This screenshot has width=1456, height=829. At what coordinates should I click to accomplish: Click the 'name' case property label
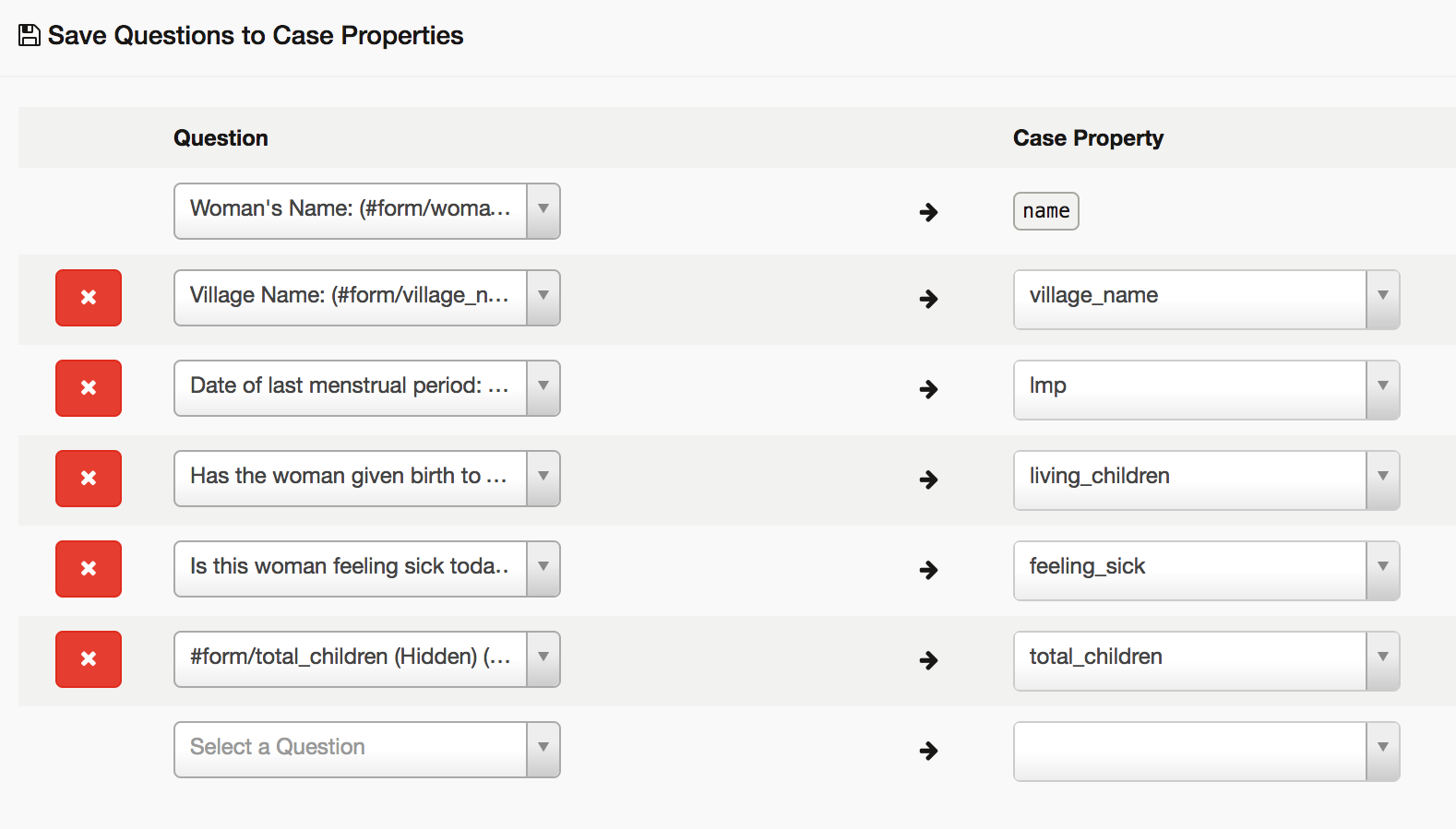coord(1046,211)
